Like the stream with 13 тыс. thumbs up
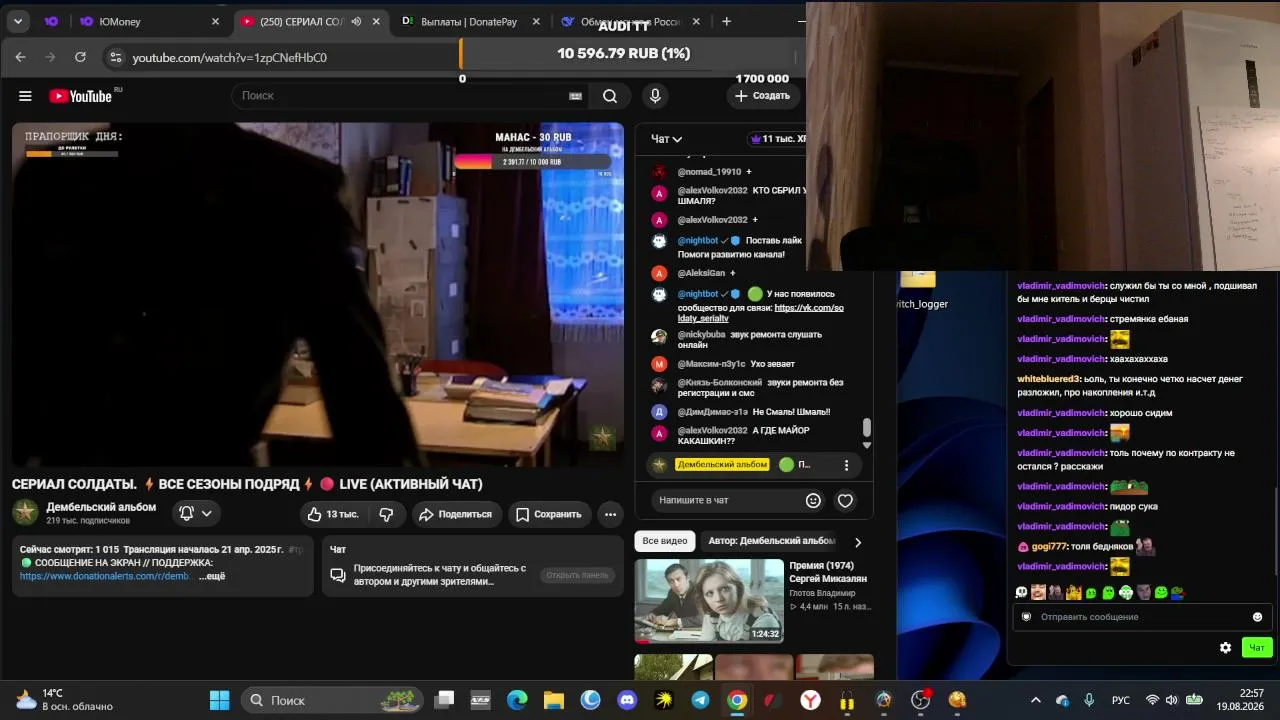Screen dimensions: 1280x720 332,514
